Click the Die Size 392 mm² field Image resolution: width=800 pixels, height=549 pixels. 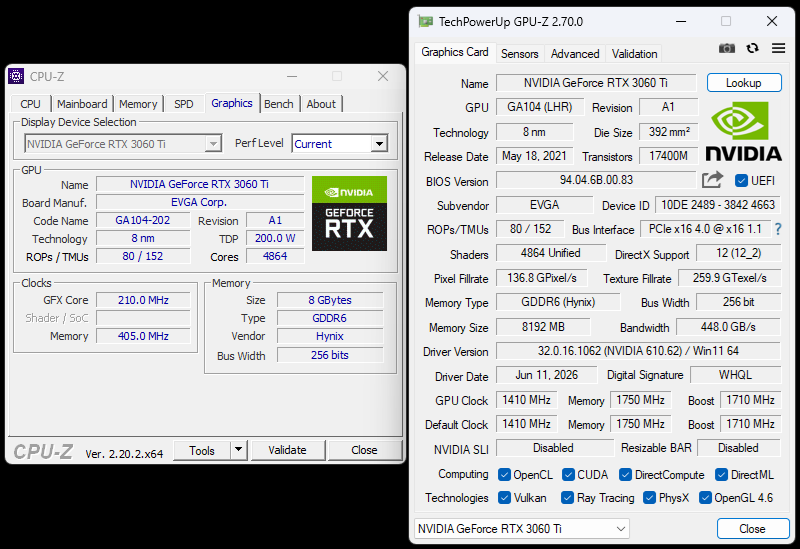[669, 132]
